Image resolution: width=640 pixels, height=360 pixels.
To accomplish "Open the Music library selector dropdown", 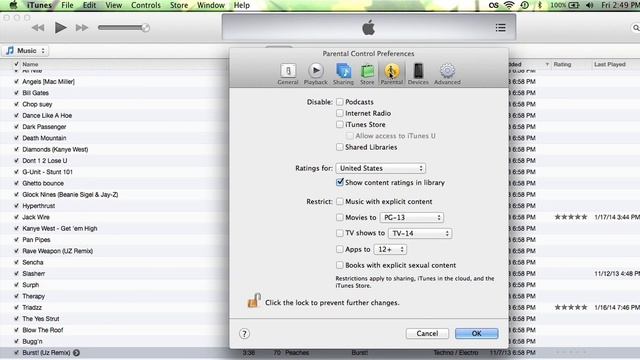I will 25,51.
